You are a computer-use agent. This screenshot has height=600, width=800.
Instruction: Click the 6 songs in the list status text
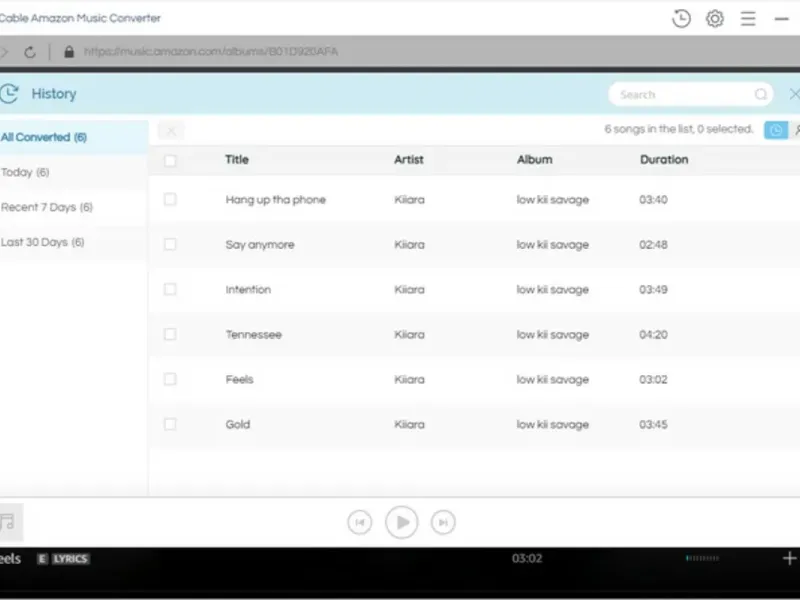[x=679, y=129]
